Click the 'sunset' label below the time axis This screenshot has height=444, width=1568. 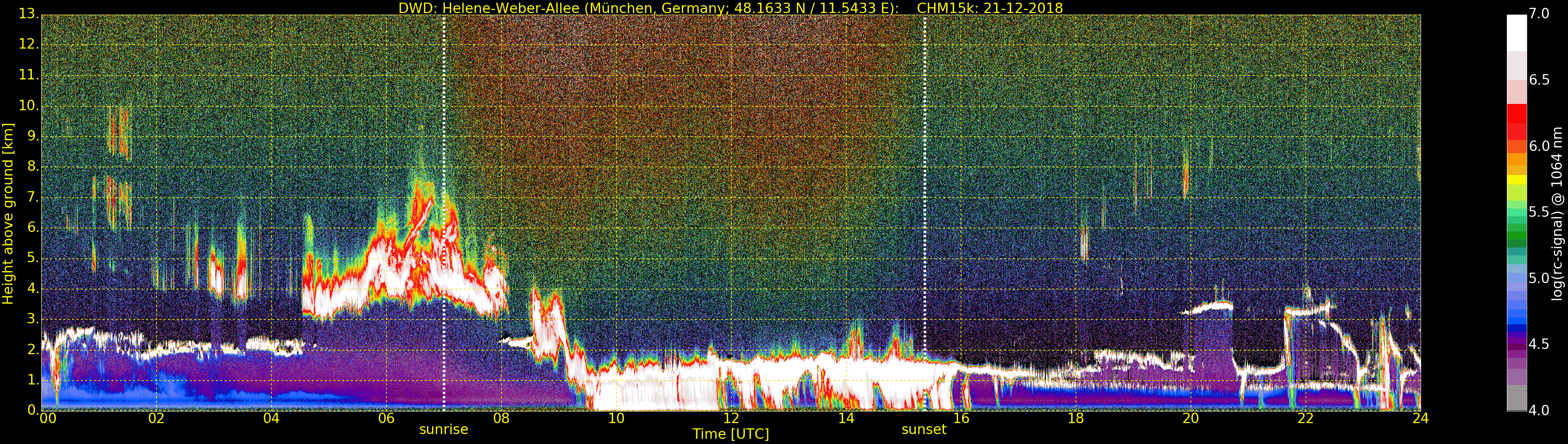pos(924,429)
